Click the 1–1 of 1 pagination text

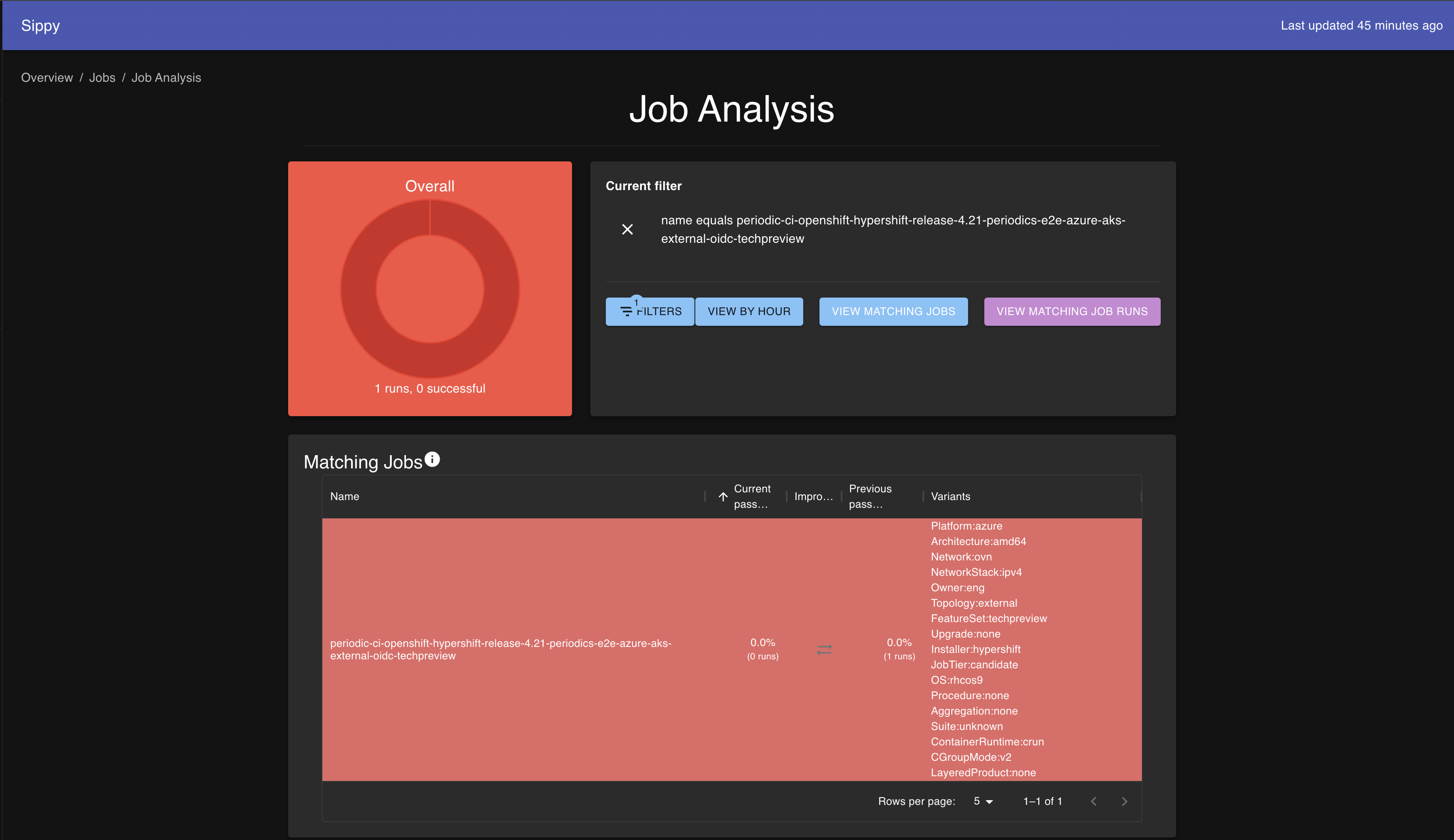click(x=1042, y=801)
